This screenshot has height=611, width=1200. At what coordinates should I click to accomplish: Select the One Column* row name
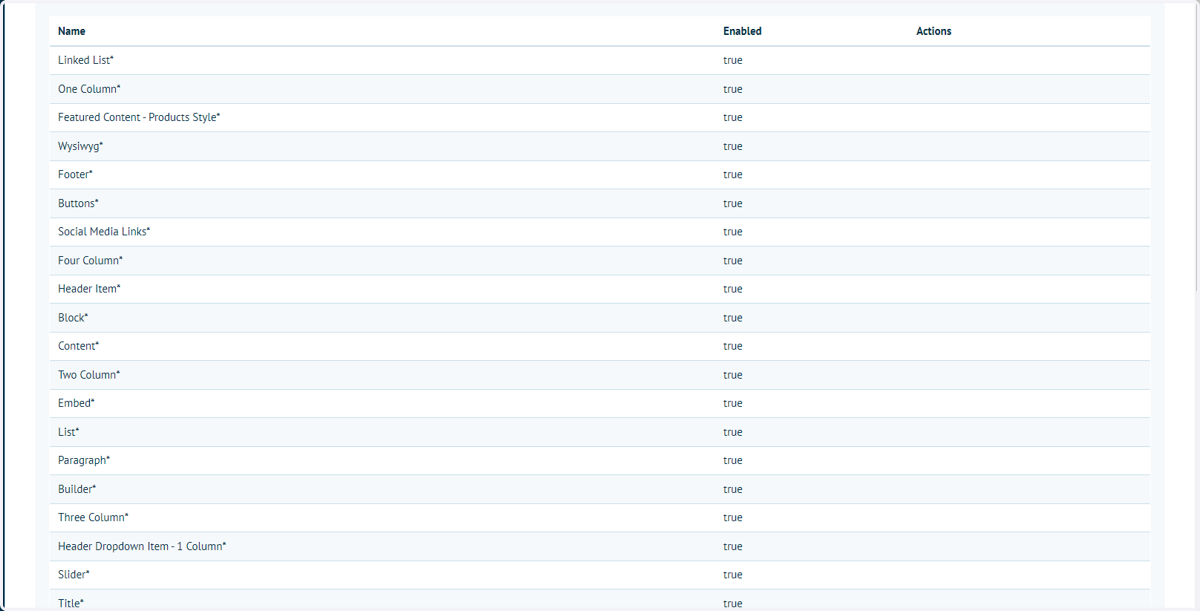(x=89, y=89)
